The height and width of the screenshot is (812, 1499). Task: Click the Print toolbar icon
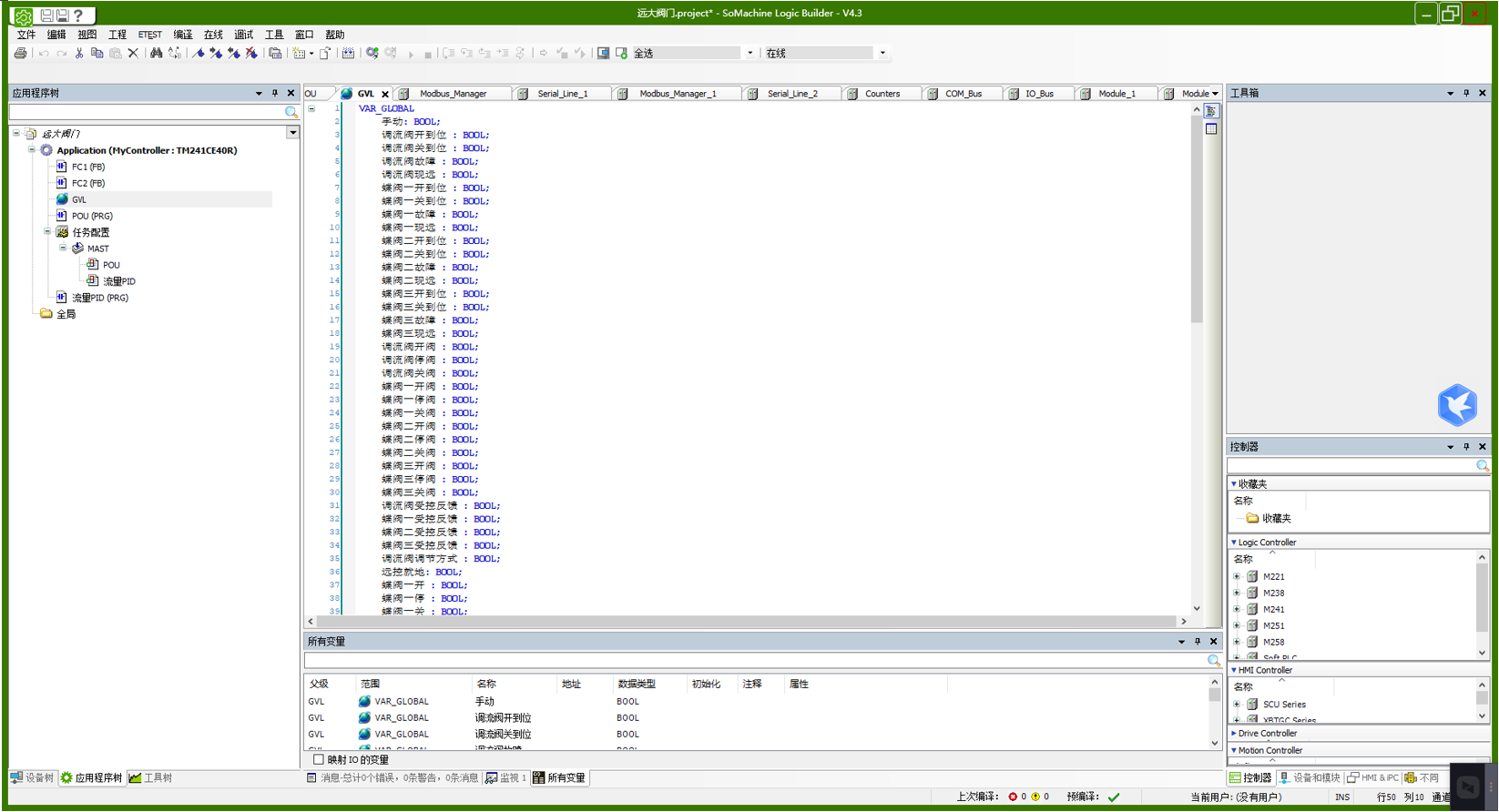click(x=20, y=54)
